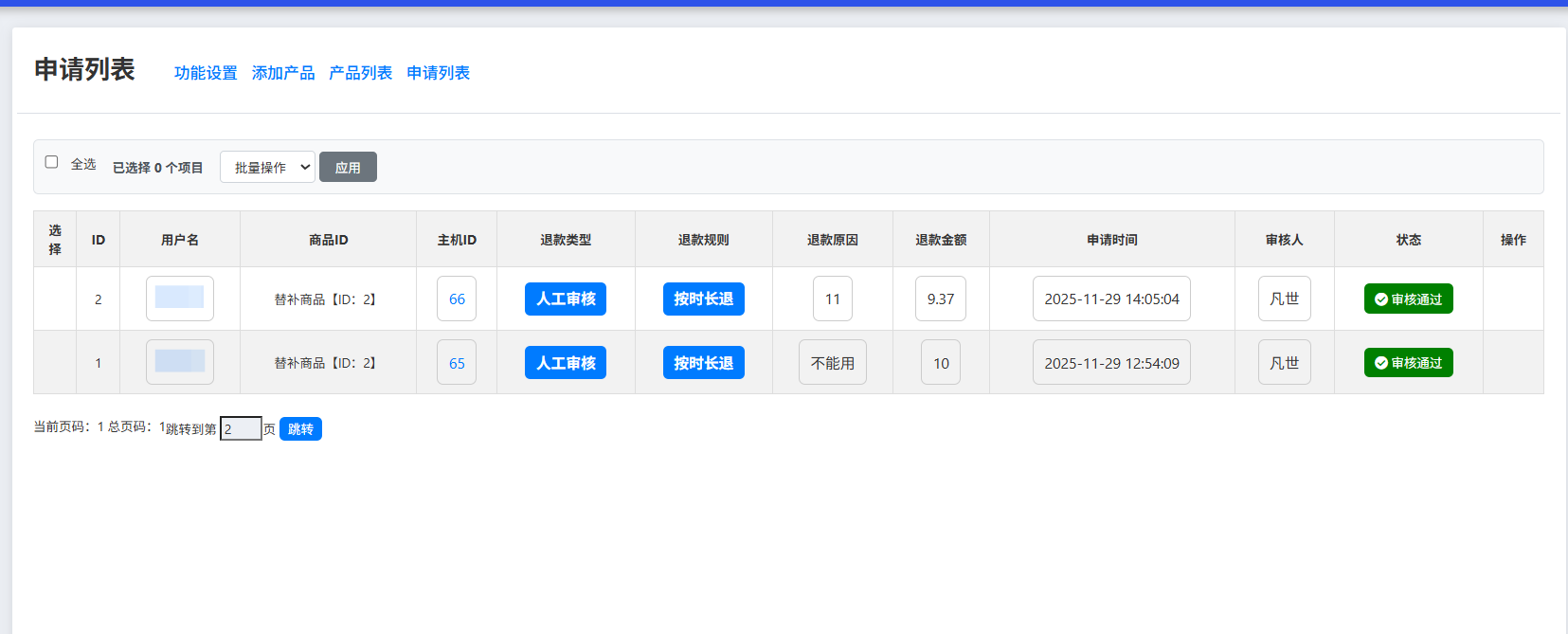The image size is (1568, 634).
Task: Click 人工审核 badge in row ID 2
Action: pyautogui.click(x=566, y=299)
